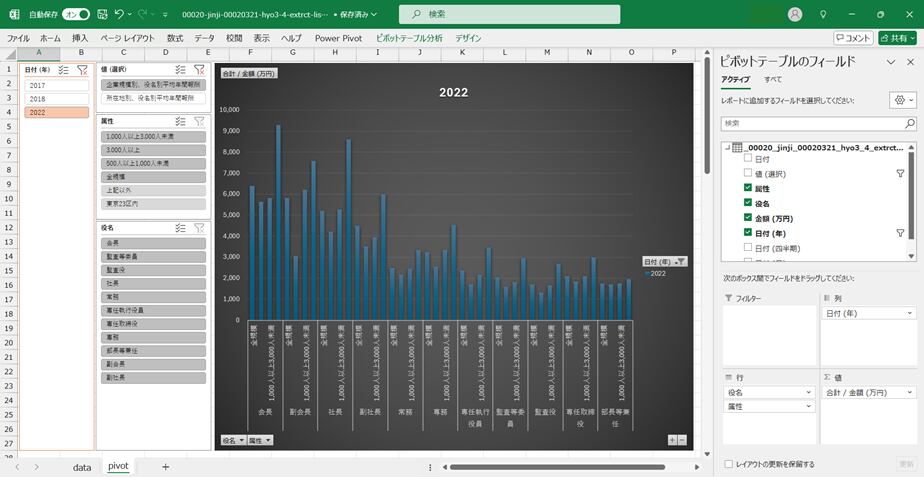
Task: Click the plus button to add a new sheet
Action: pyautogui.click(x=165, y=466)
